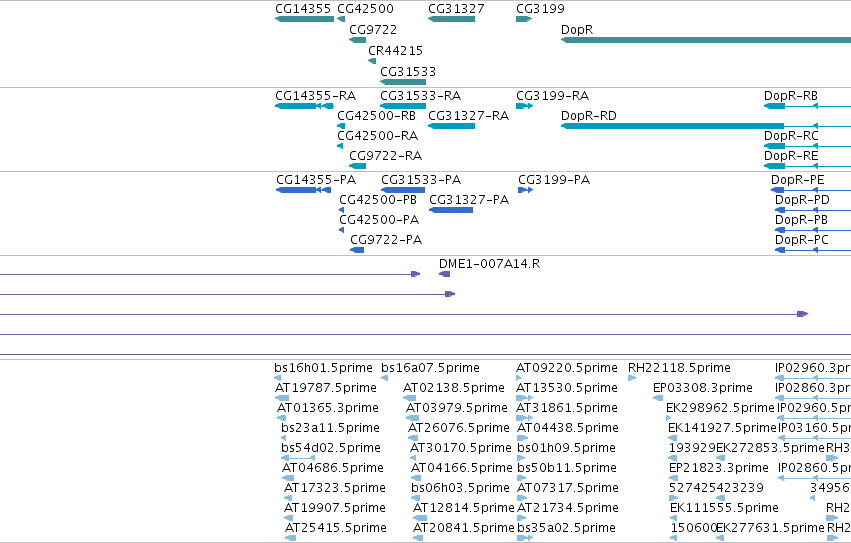Viewport: 851px width, 543px height.
Task: Select the DopR-RD transcript bar
Action: pos(672,126)
